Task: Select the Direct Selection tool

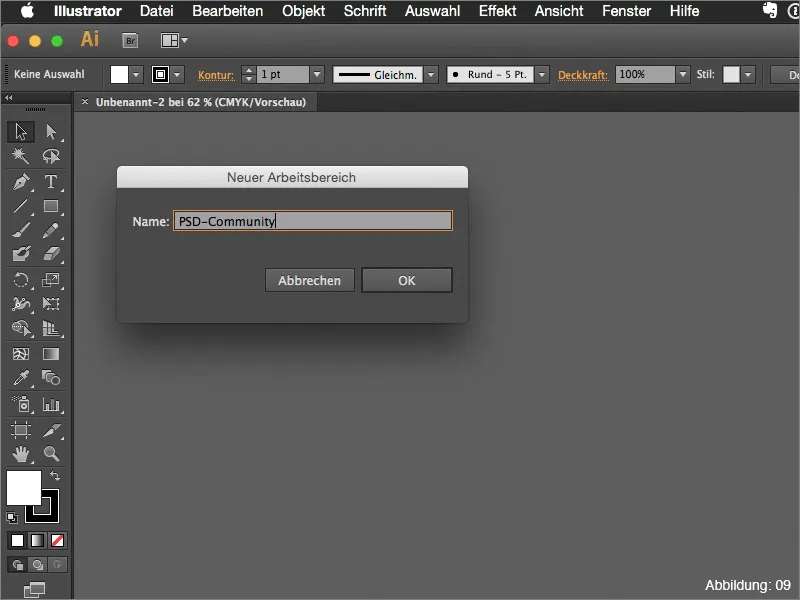Action: tap(51, 132)
